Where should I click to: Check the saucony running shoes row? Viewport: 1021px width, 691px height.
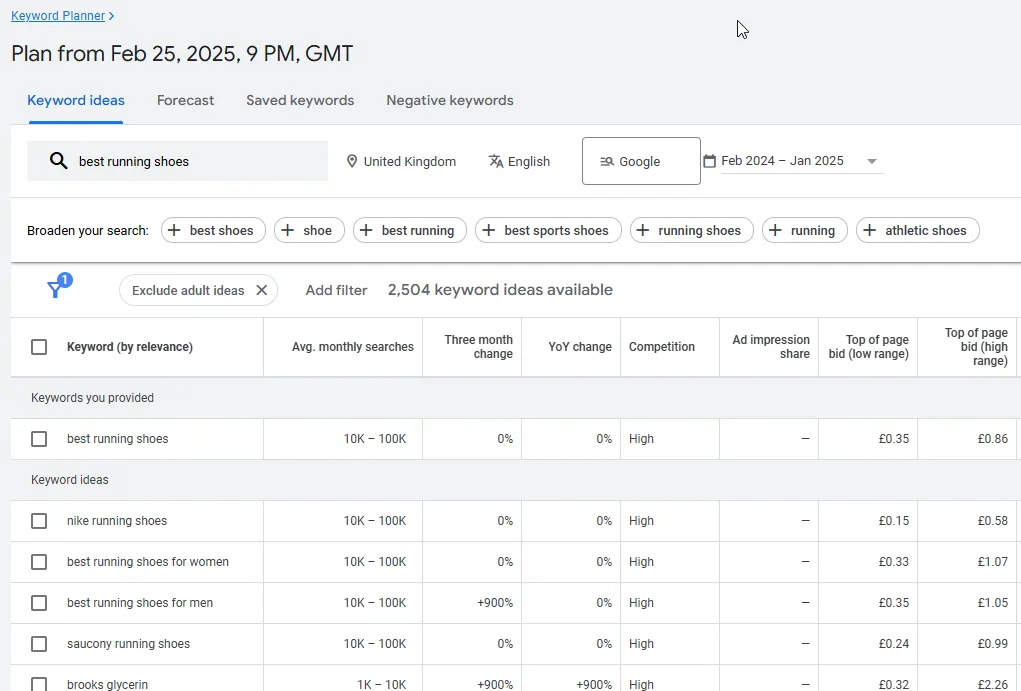[39, 643]
